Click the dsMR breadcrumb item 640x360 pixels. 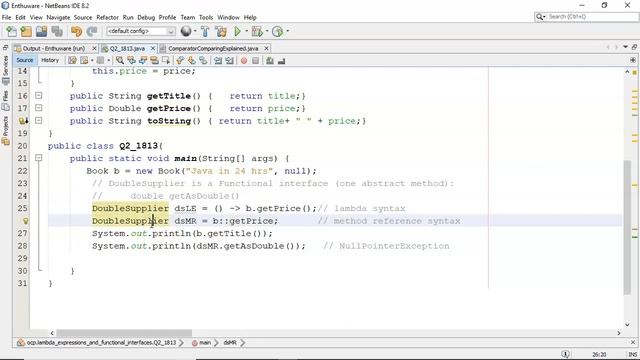[x=230, y=343]
